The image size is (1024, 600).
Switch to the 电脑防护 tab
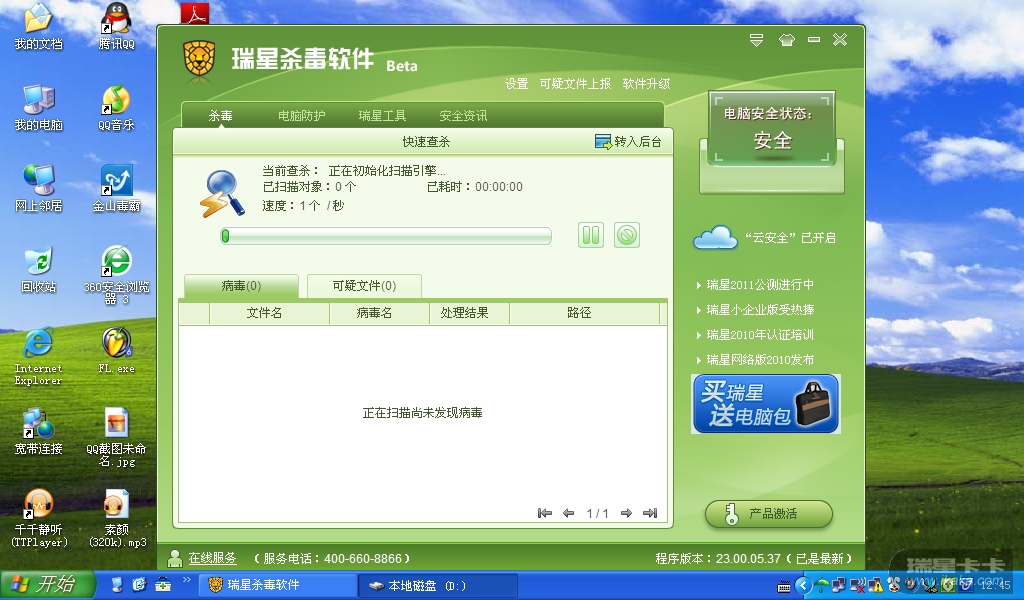click(x=301, y=116)
